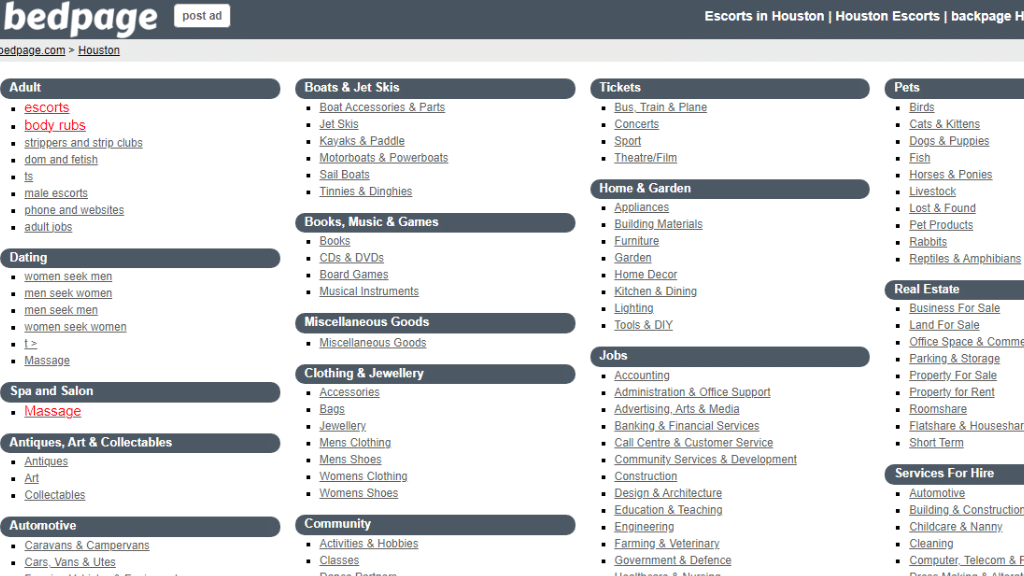Open the Miscellaneous Goods list link

coord(372,343)
